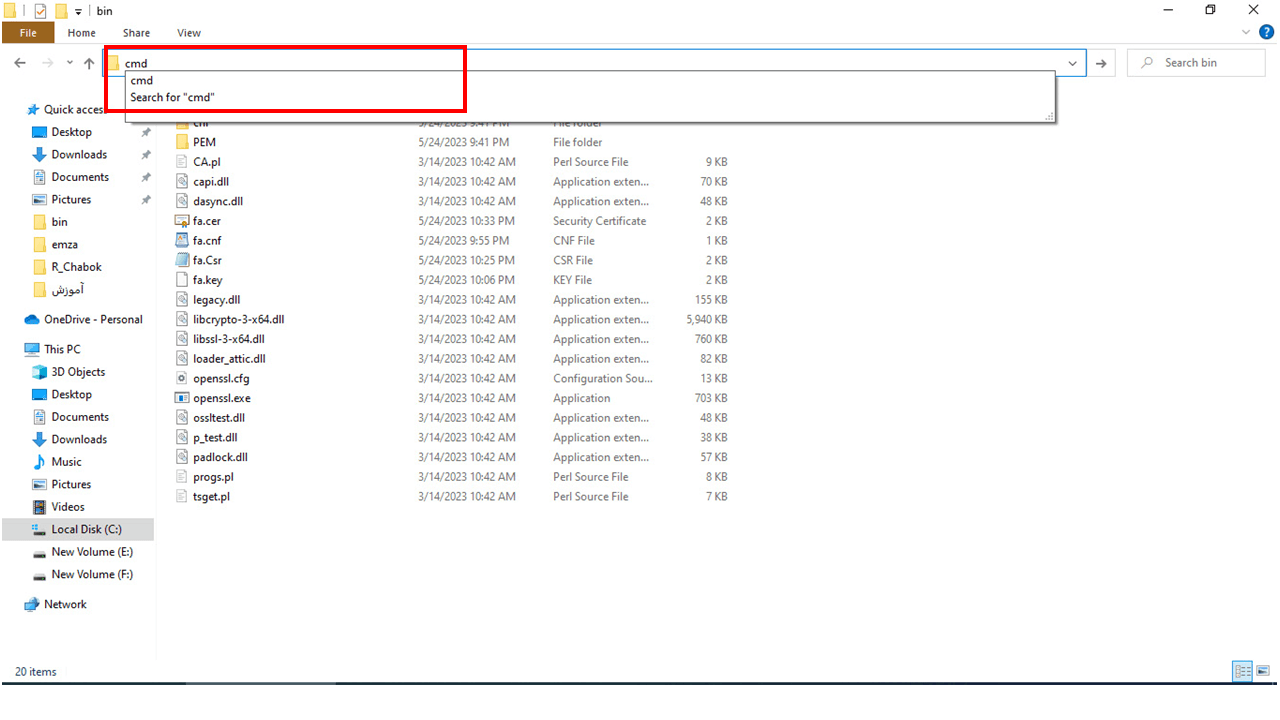Open the Share ribbon tab

[136, 33]
